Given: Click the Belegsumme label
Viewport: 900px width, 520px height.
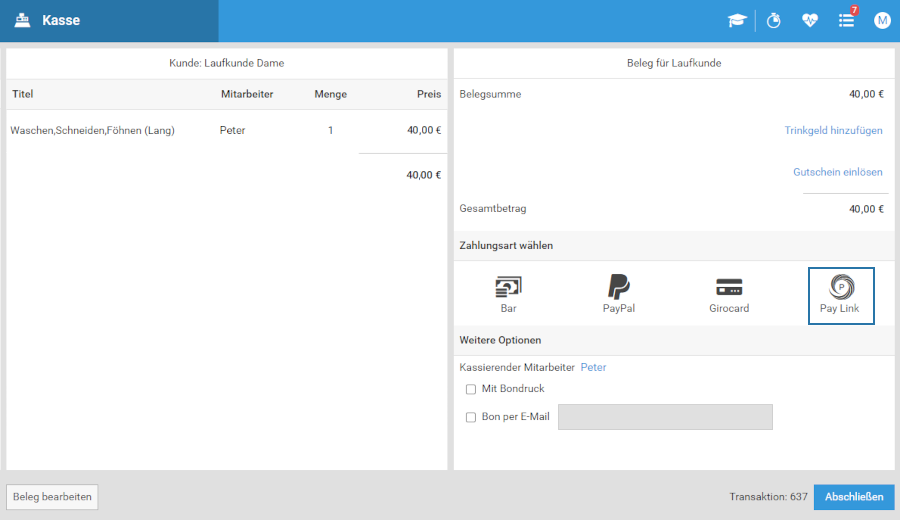Looking at the screenshot, I should (x=490, y=94).
